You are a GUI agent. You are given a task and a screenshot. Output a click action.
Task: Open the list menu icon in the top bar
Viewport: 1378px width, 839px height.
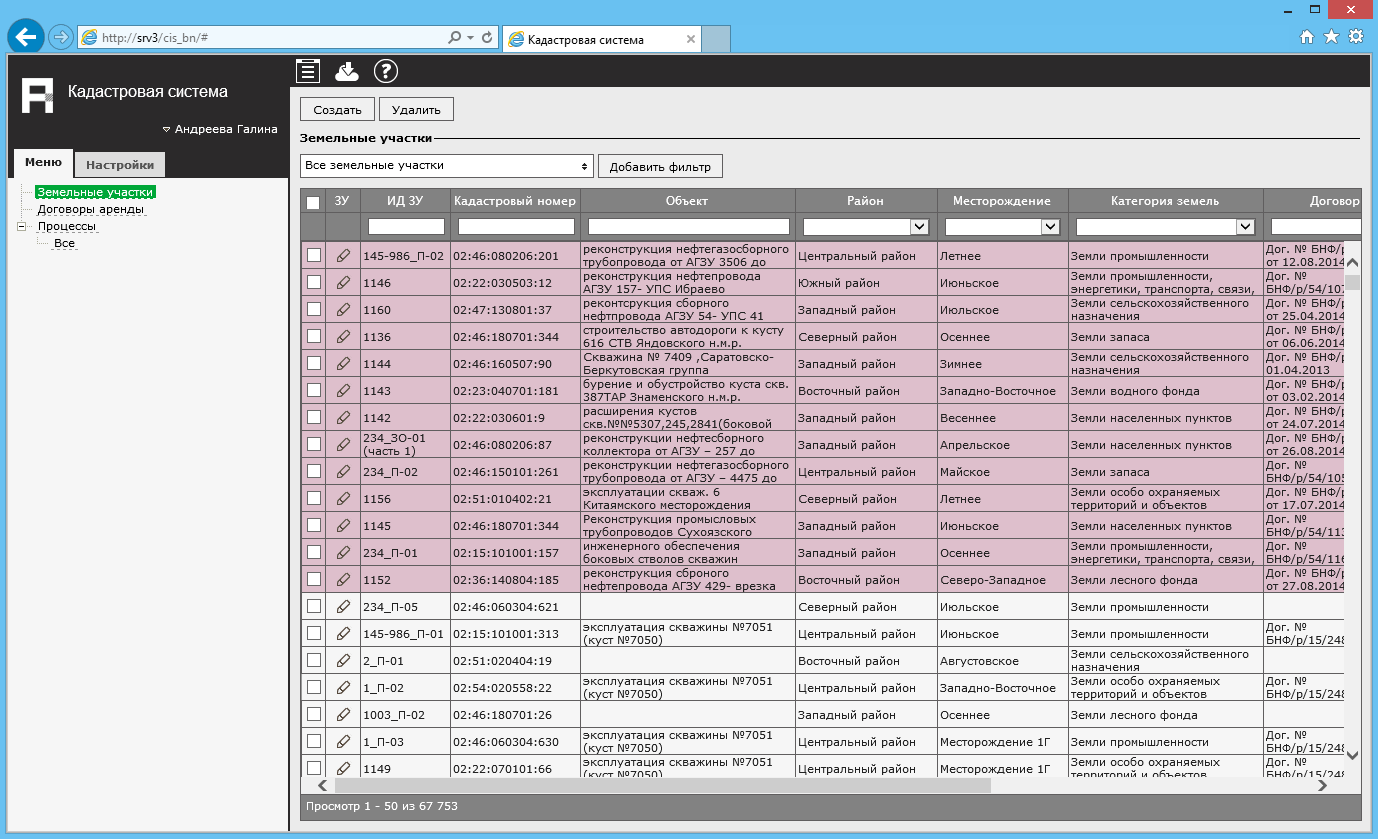tap(308, 70)
